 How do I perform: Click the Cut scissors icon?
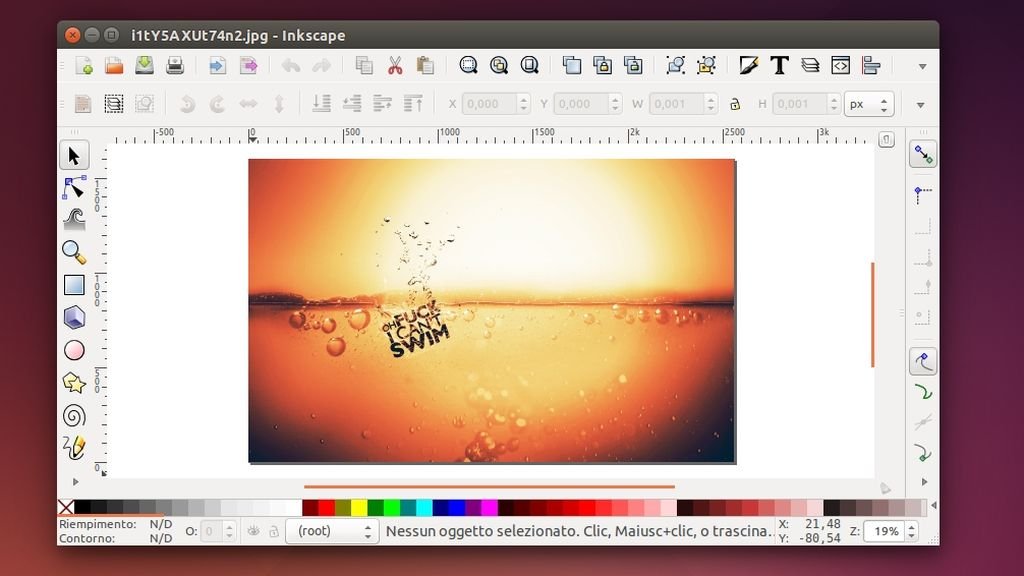394,66
